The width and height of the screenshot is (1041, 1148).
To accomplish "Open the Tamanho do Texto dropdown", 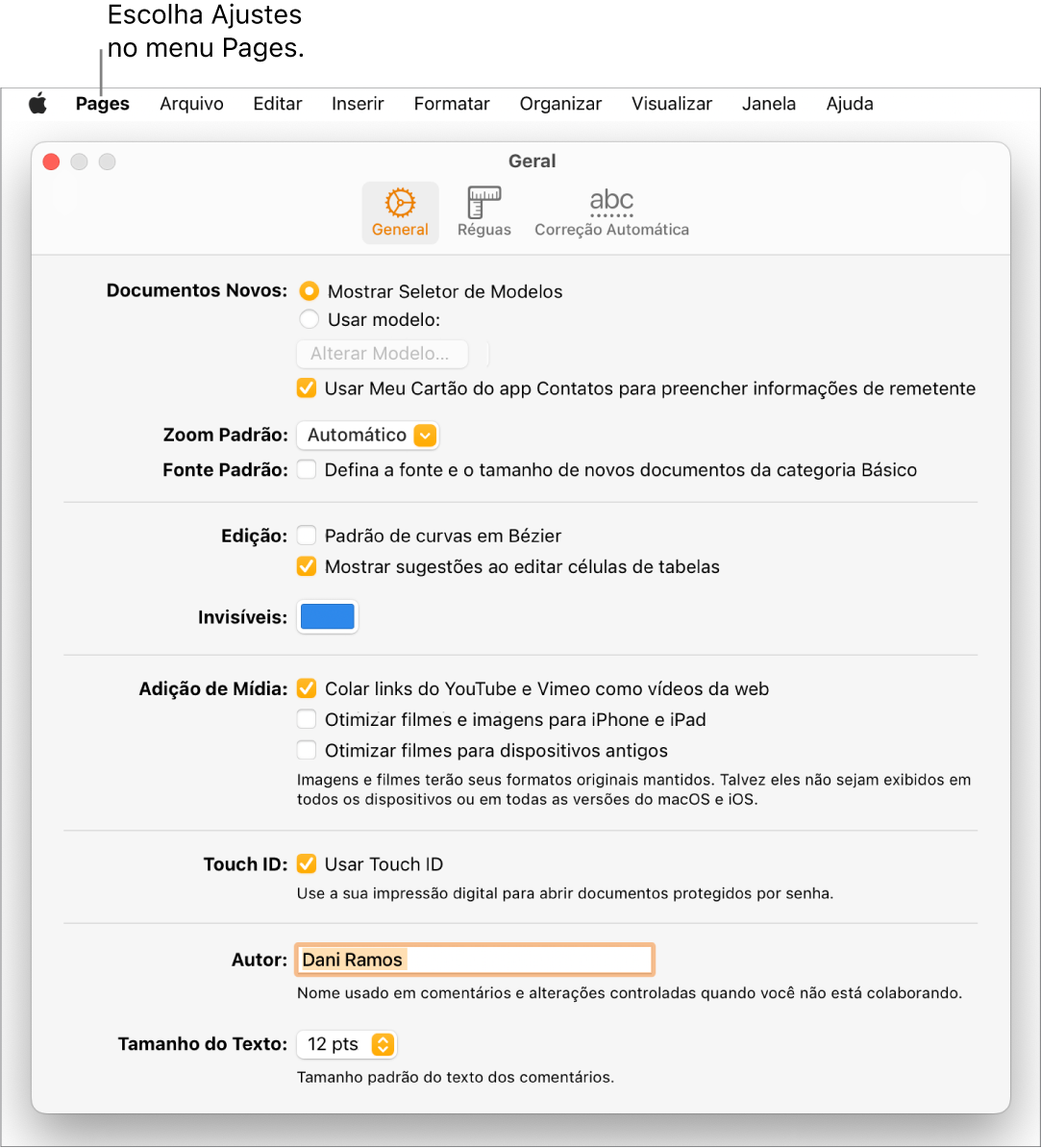I will 346,1044.
